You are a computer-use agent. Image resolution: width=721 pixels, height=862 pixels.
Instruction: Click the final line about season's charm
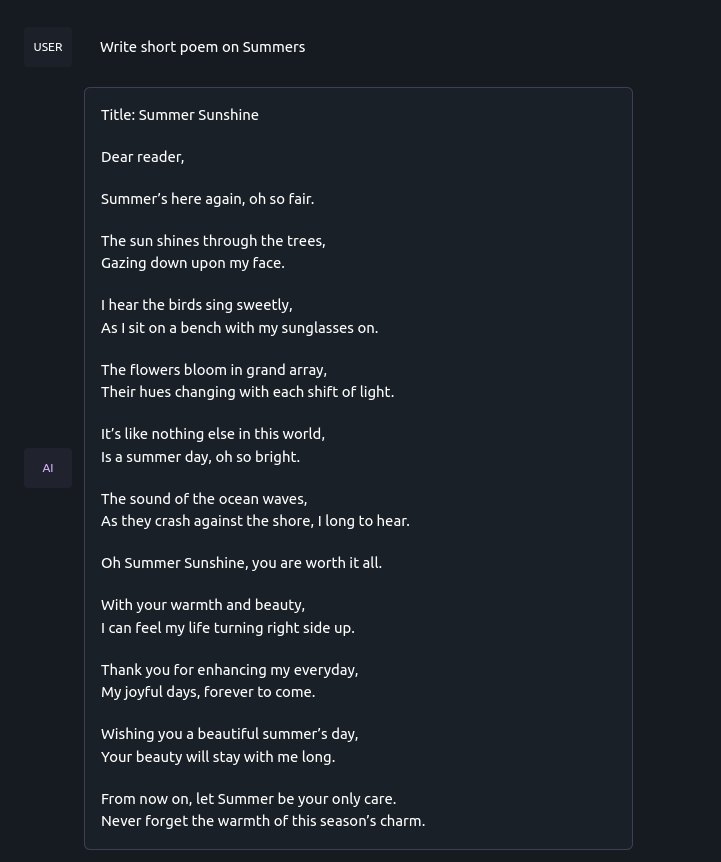tap(263, 821)
